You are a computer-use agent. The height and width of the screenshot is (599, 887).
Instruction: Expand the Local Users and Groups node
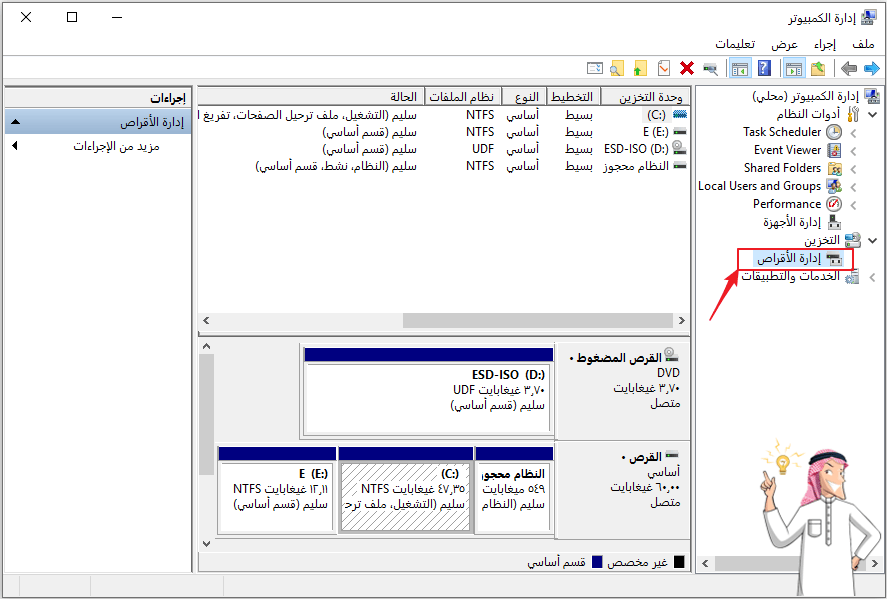pyautogui.click(x=853, y=187)
